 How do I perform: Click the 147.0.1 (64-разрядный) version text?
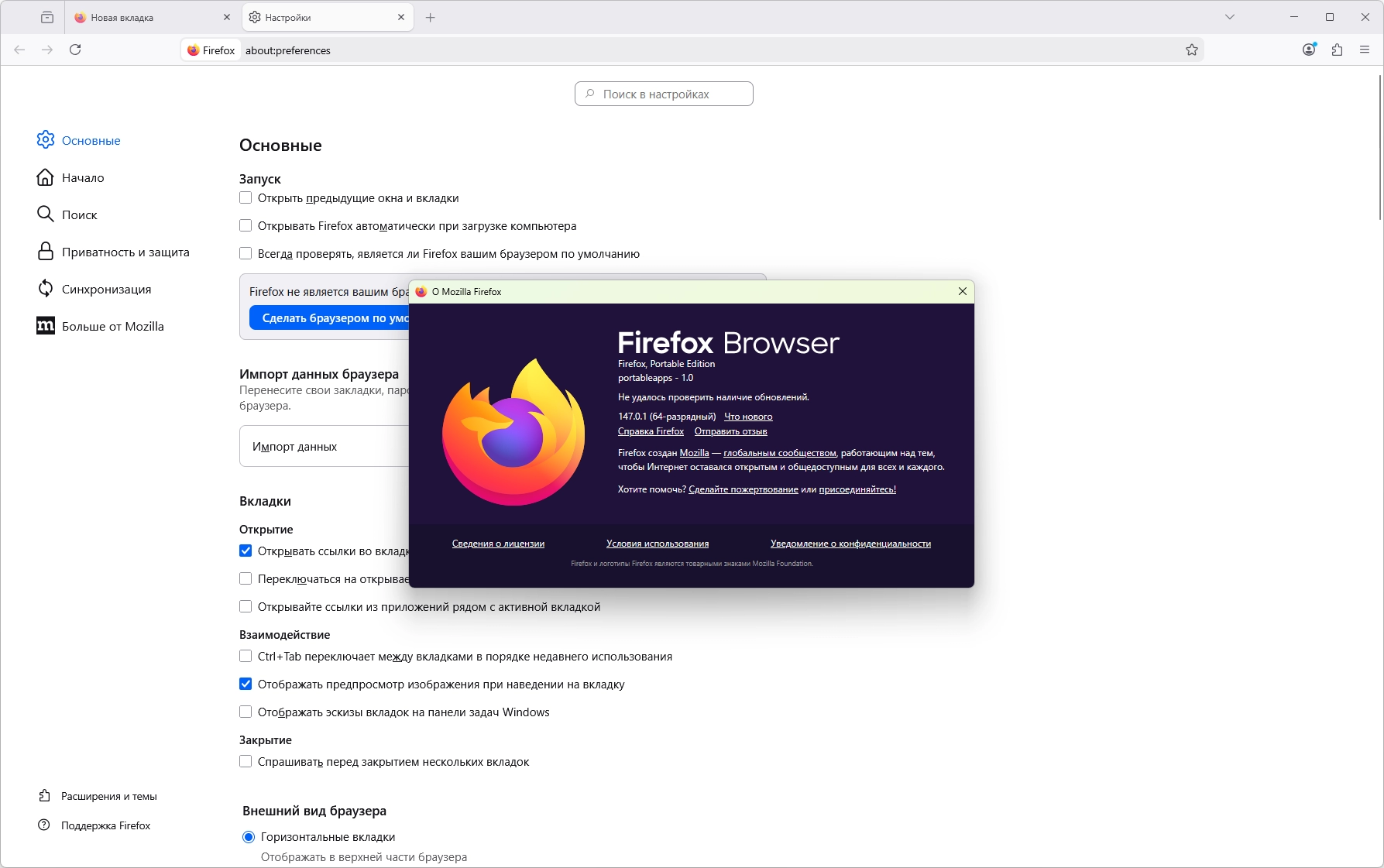click(667, 417)
